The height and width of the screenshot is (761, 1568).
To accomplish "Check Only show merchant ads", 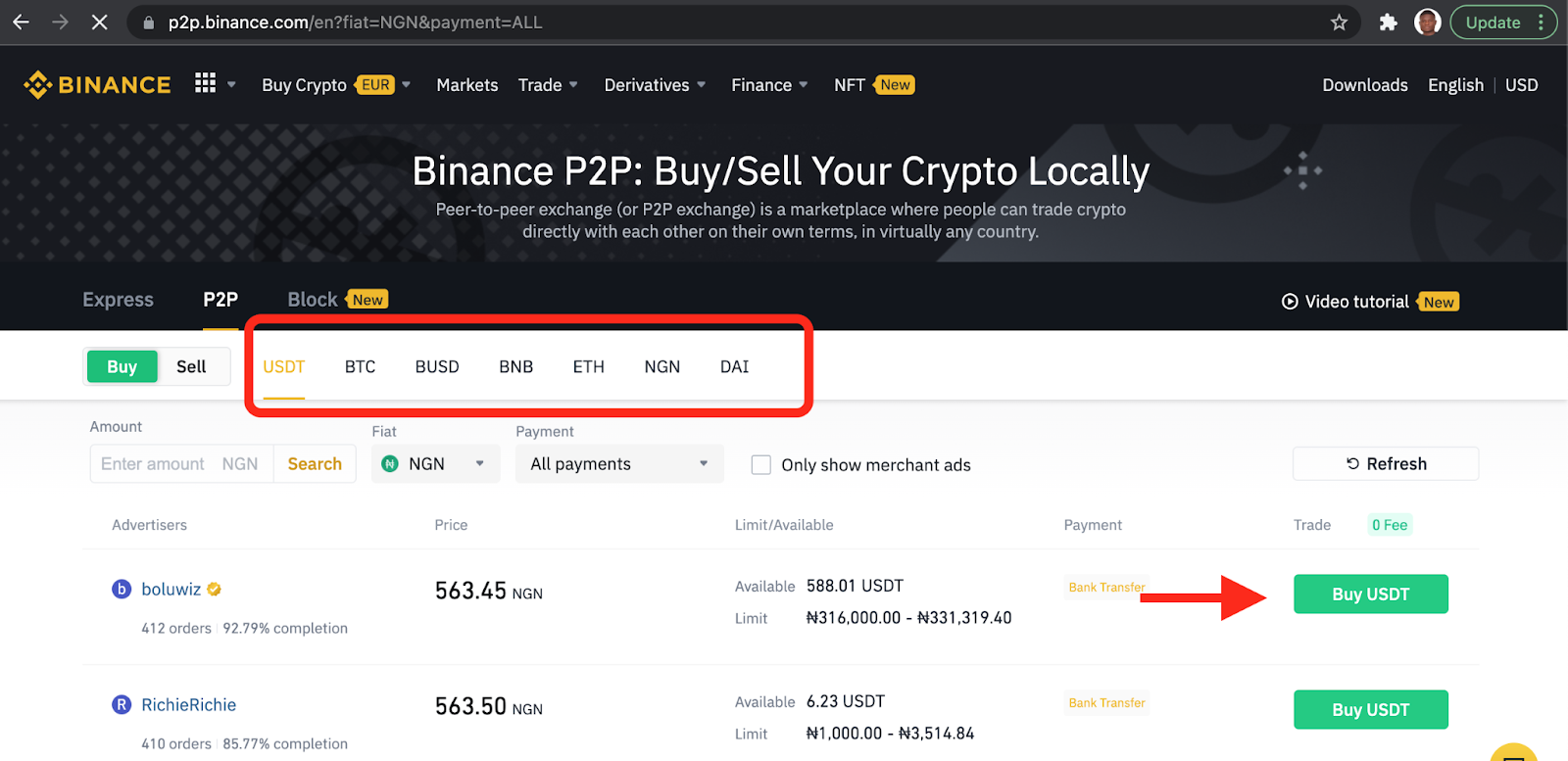I will pos(760,464).
